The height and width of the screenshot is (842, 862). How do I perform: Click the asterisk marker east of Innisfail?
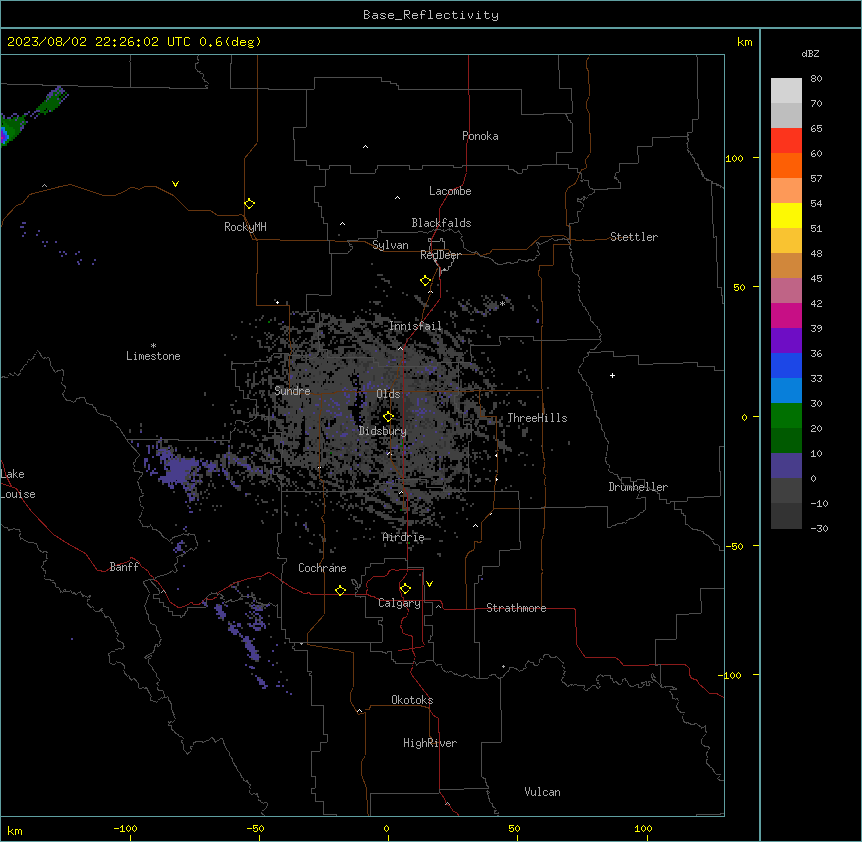(502, 304)
